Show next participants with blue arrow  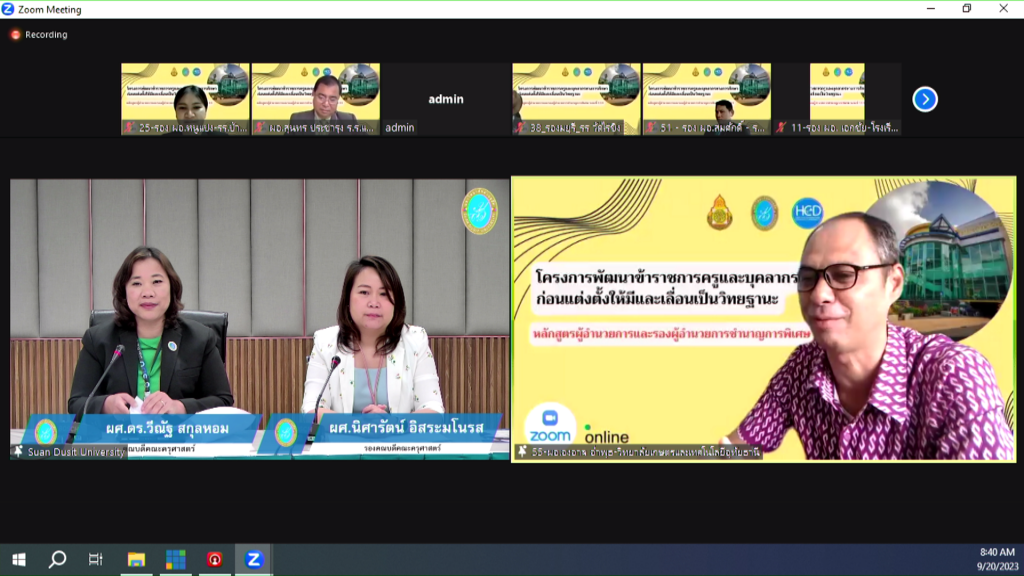click(925, 99)
